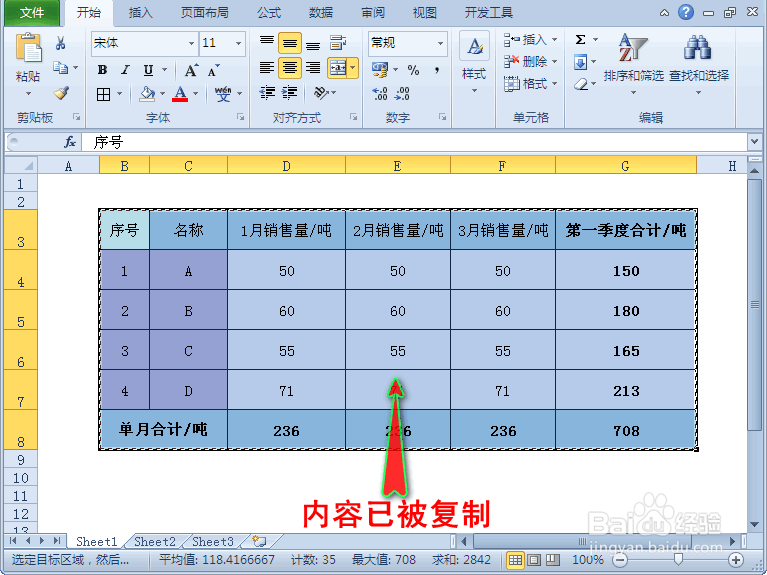The height and width of the screenshot is (575, 767).
Task: Toggle Underline formatting
Action: [x=148, y=70]
